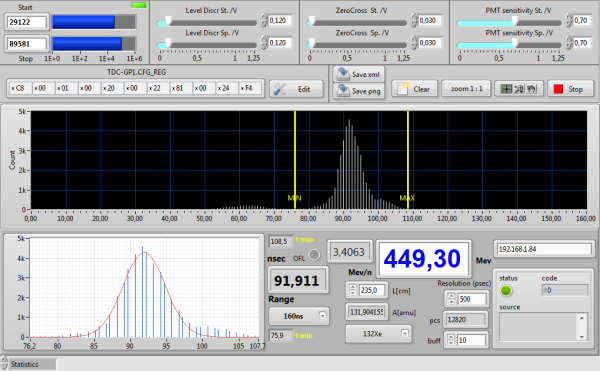Open the 132Xe isotope dropdown

point(378,334)
